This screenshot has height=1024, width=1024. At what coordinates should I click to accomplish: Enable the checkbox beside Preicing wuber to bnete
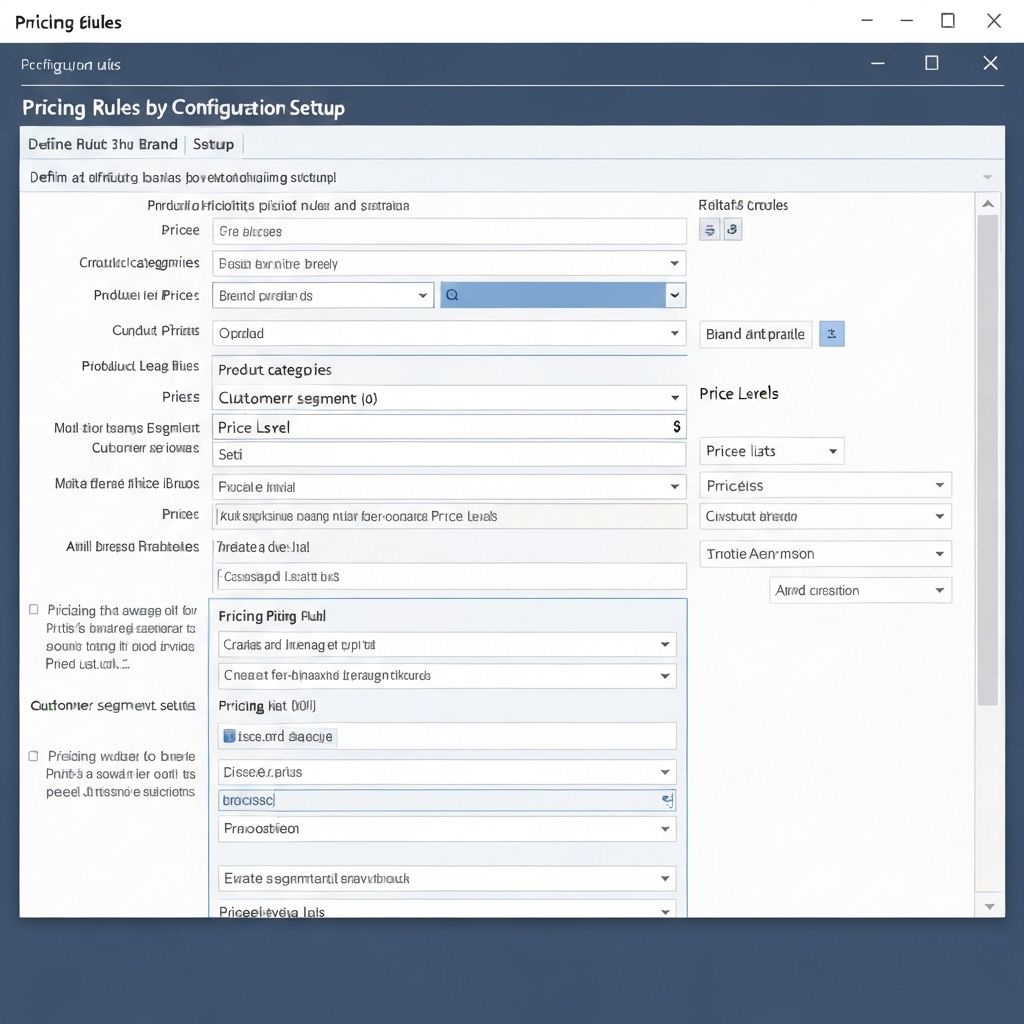(34, 756)
